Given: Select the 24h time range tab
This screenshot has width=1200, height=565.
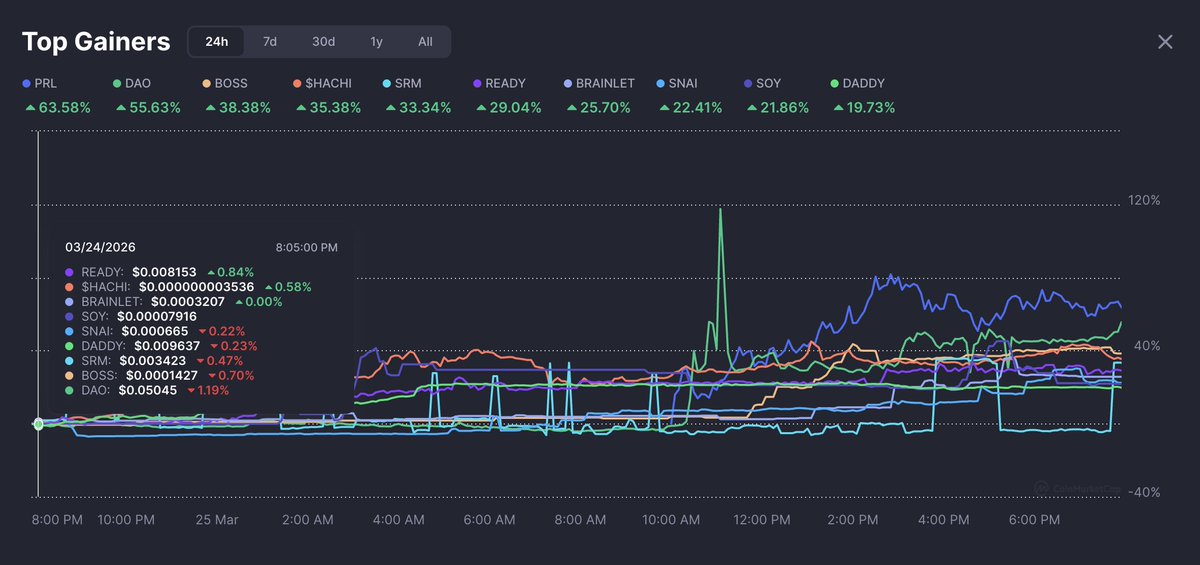Looking at the screenshot, I should tap(217, 42).
